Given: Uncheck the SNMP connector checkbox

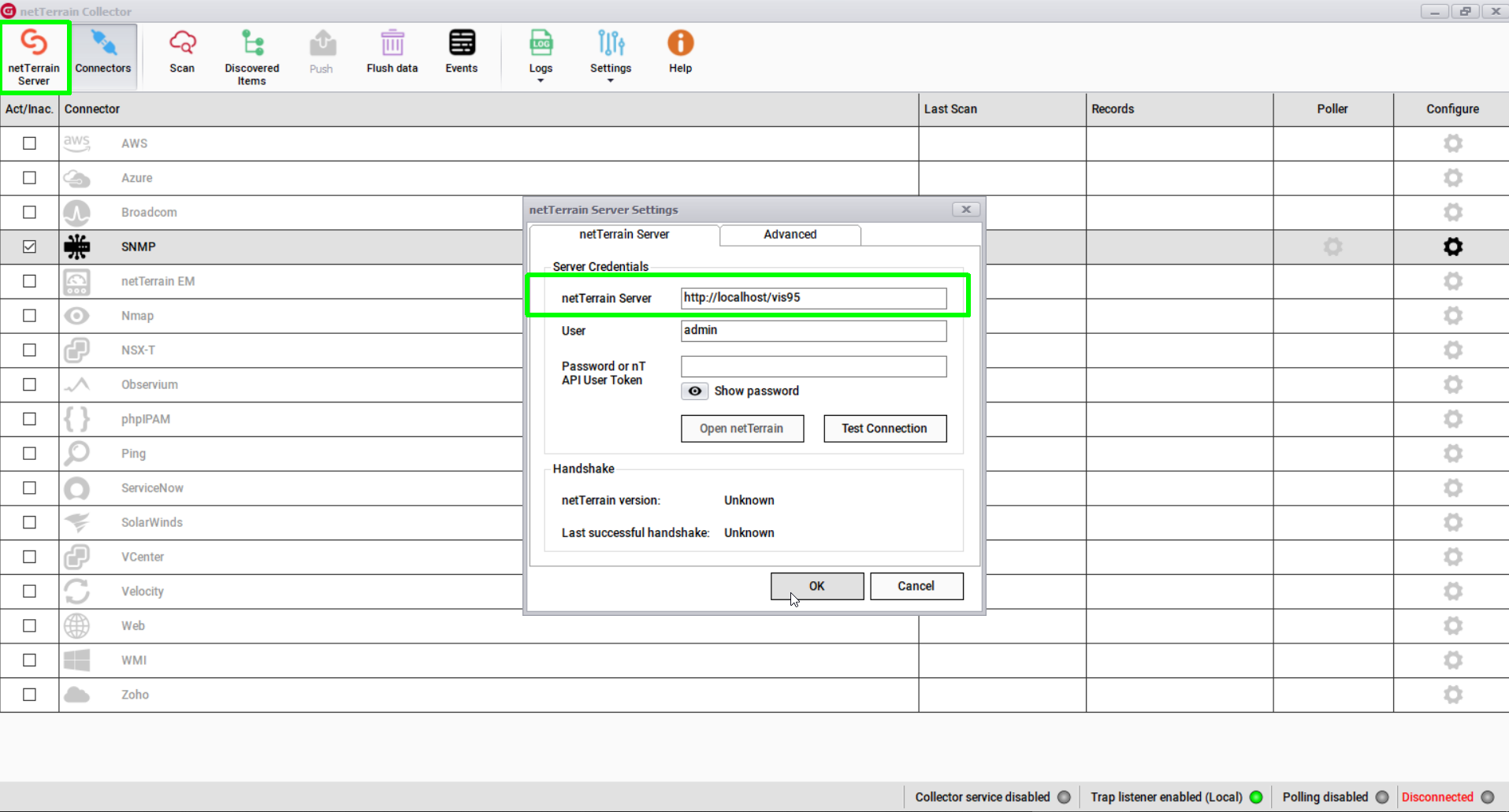Looking at the screenshot, I should tap(29, 247).
